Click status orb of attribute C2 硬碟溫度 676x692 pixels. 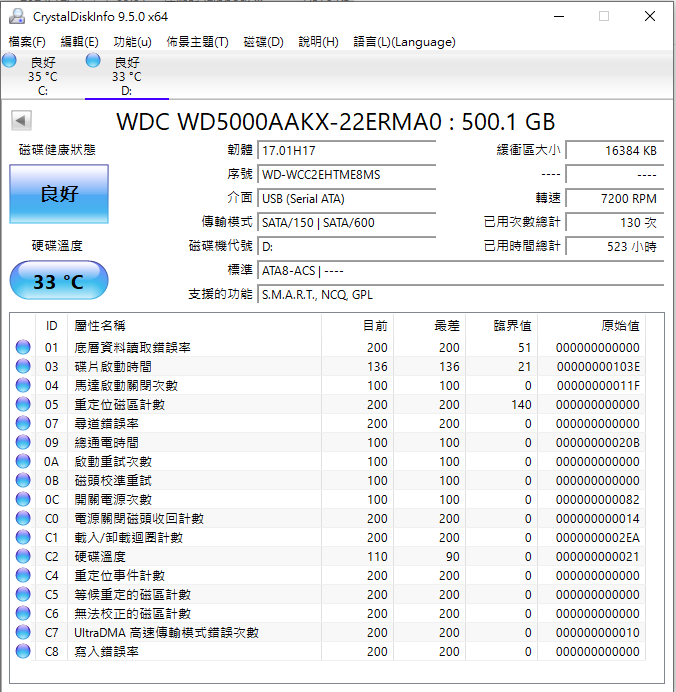pos(23,556)
